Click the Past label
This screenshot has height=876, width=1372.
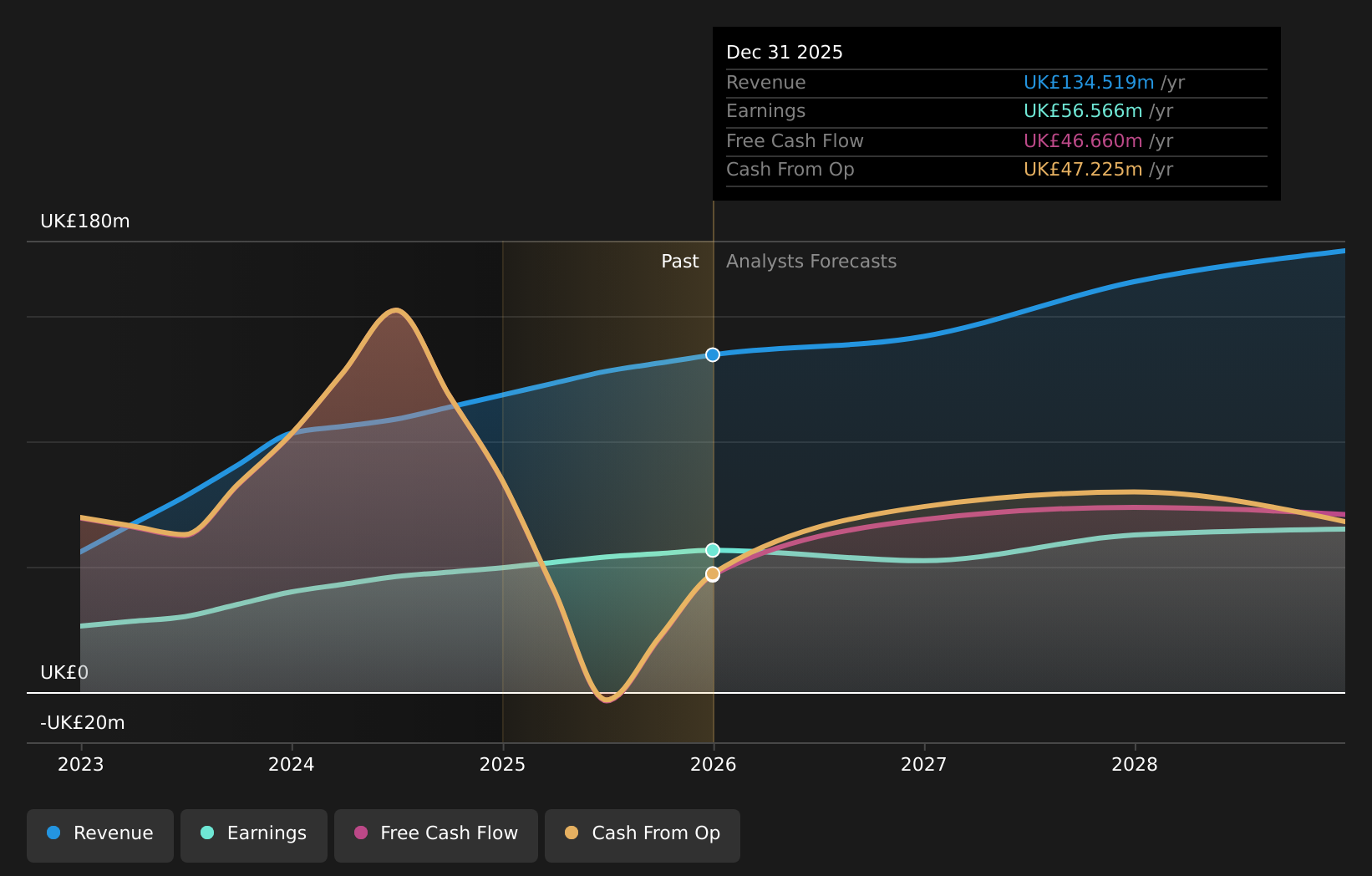point(680,262)
